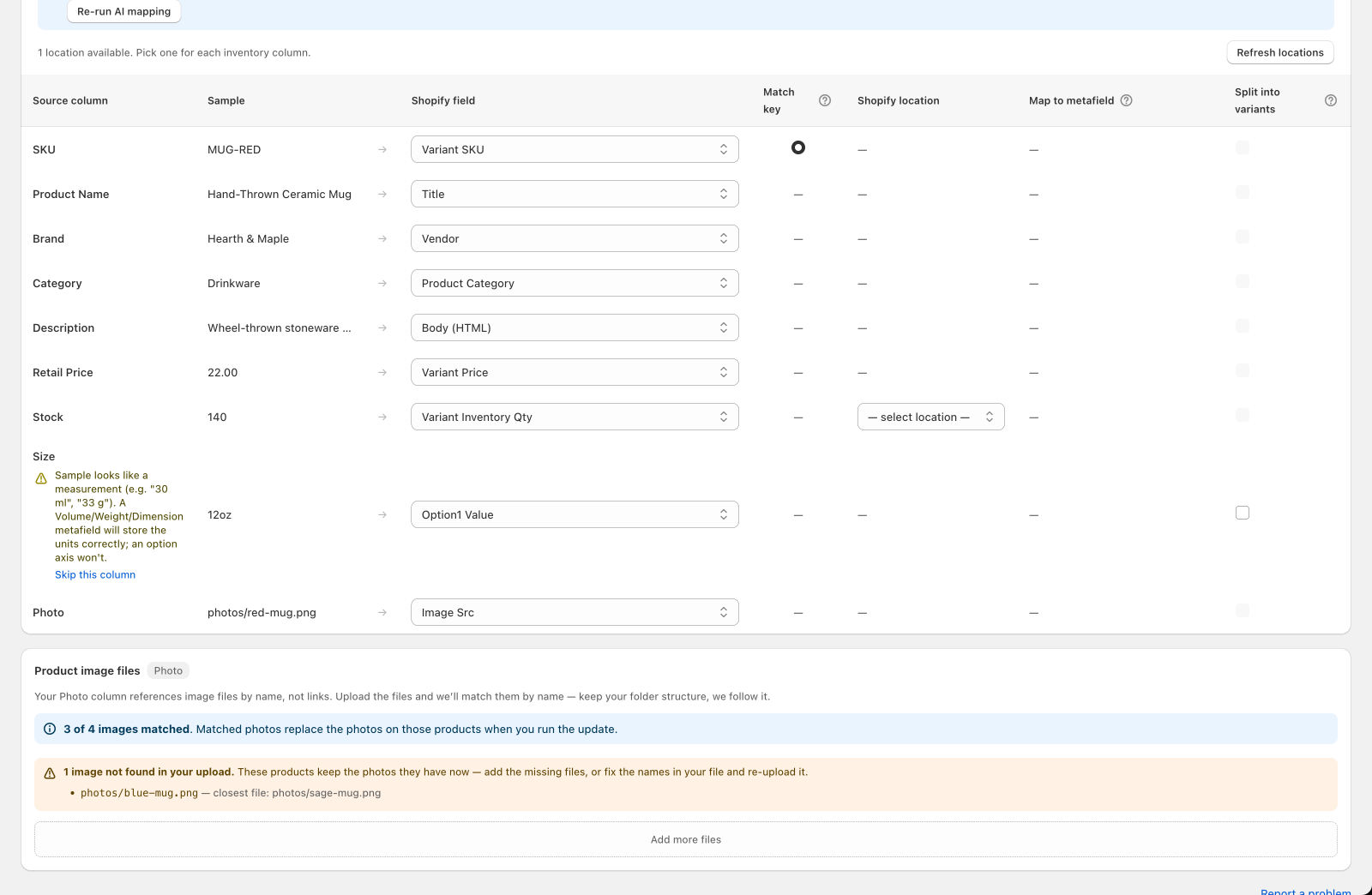
Task: Open the select location dropdown
Action: 931,417
